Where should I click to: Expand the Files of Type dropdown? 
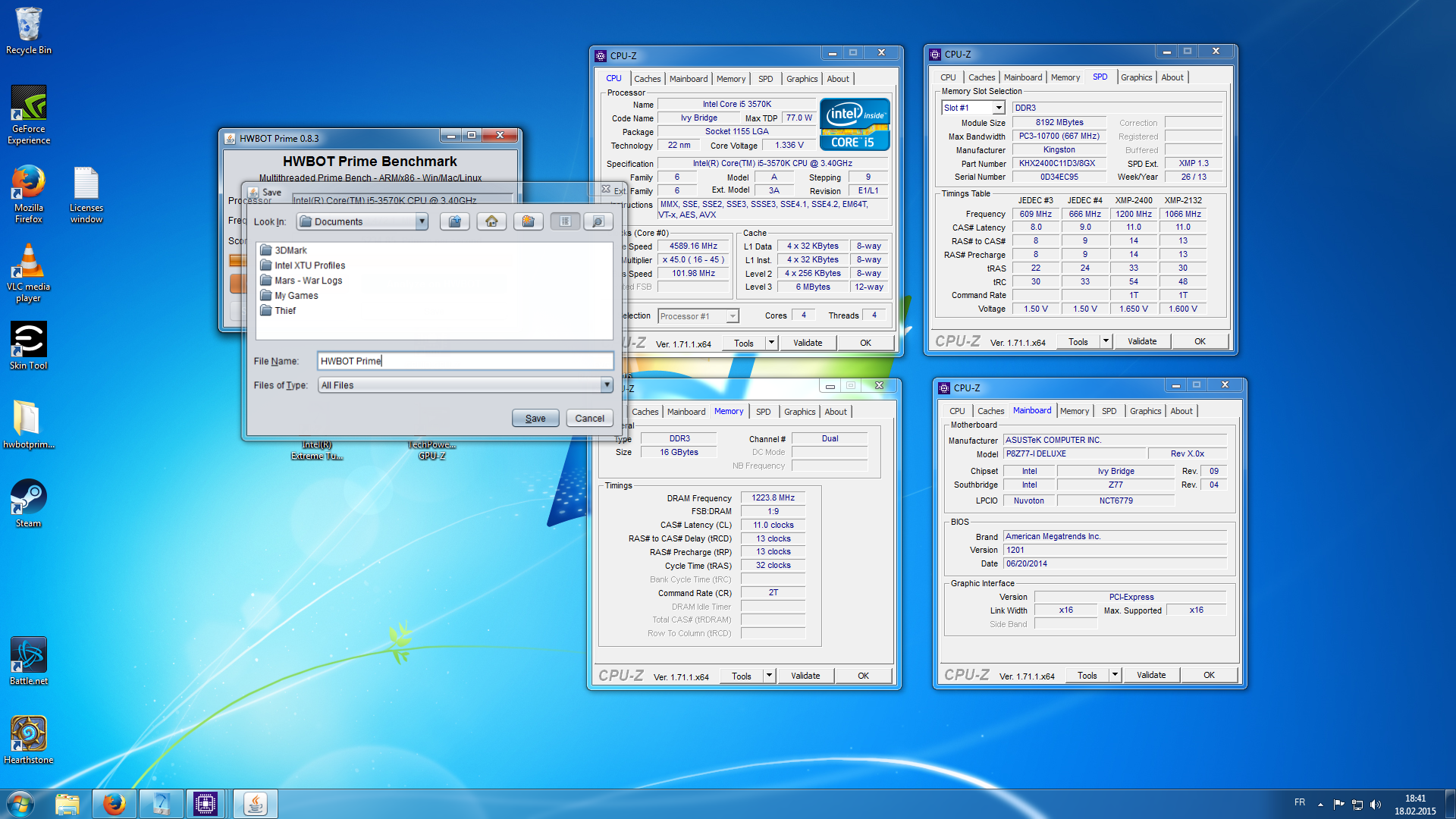607,385
